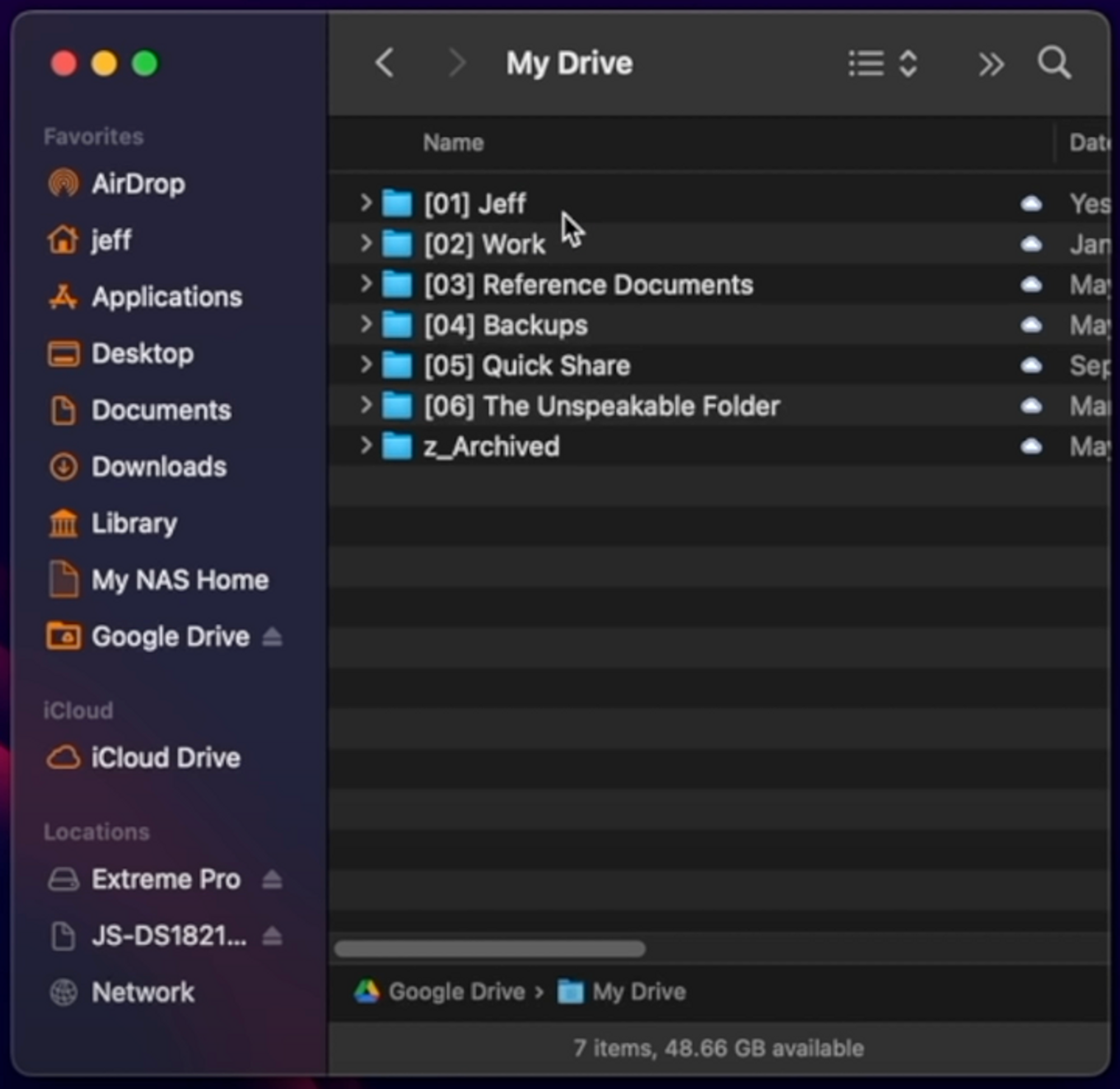The width and height of the screenshot is (1120, 1089).
Task: Click cloud icon next to z_Archived
Action: click(1032, 446)
